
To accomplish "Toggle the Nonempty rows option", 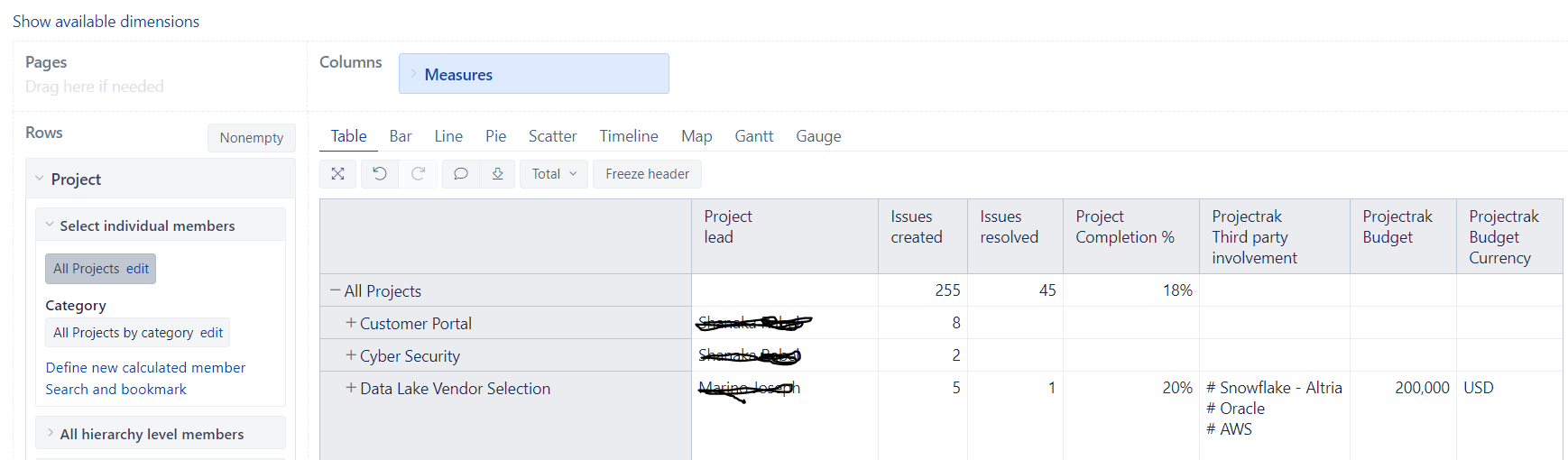I will point(252,137).
